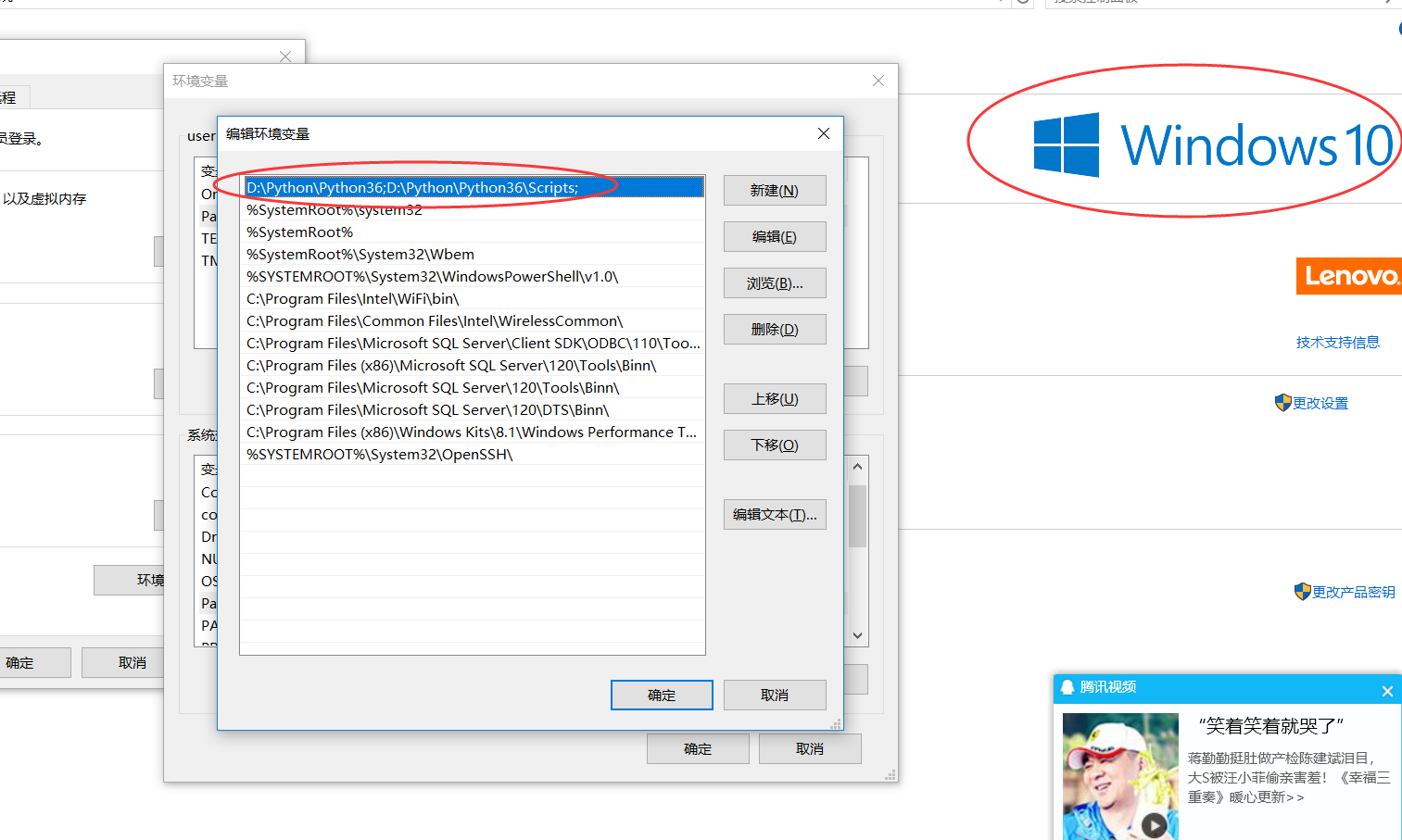Select Program Files (x86) SQL Server\120\Tools\Binn entry
The width and height of the screenshot is (1402, 840).
pos(473,366)
